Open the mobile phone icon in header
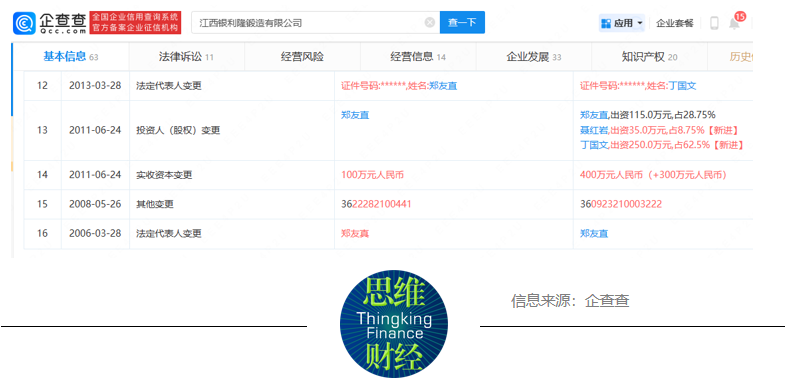The image size is (785, 387). pos(714,23)
